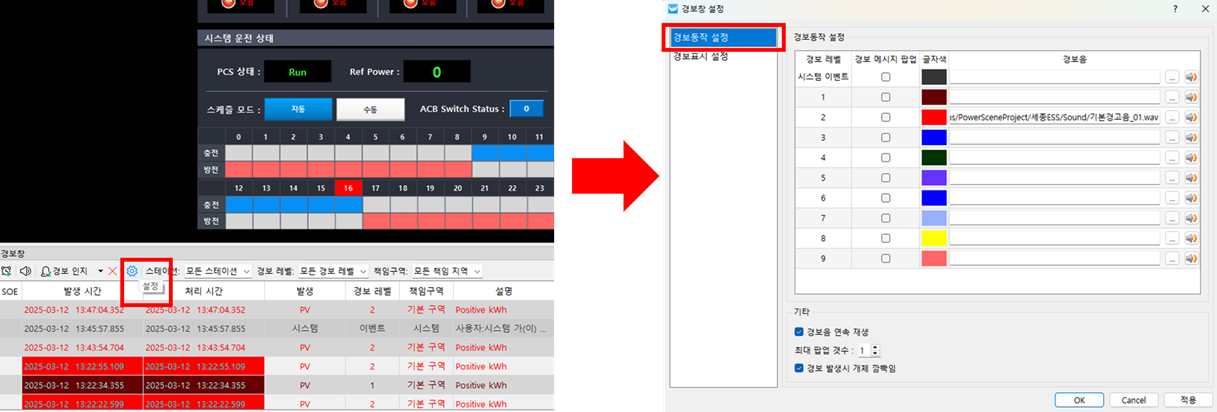Play the alarm sound for system event row
Image resolution: width=1217 pixels, height=412 pixels.
click(x=1190, y=77)
